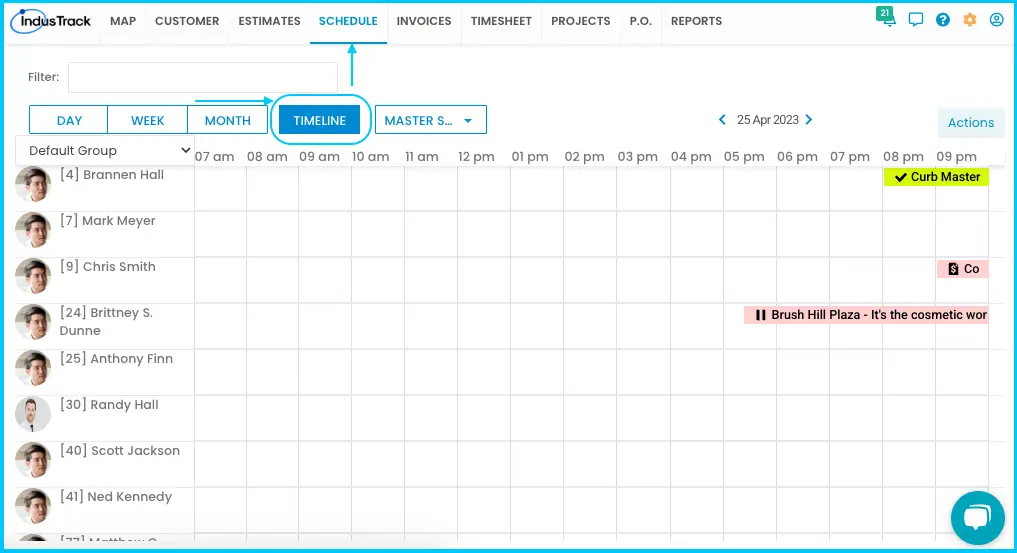The height and width of the screenshot is (553, 1017).
Task: Click the invoice icon on Chris Smith's job
Action: [x=953, y=269]
